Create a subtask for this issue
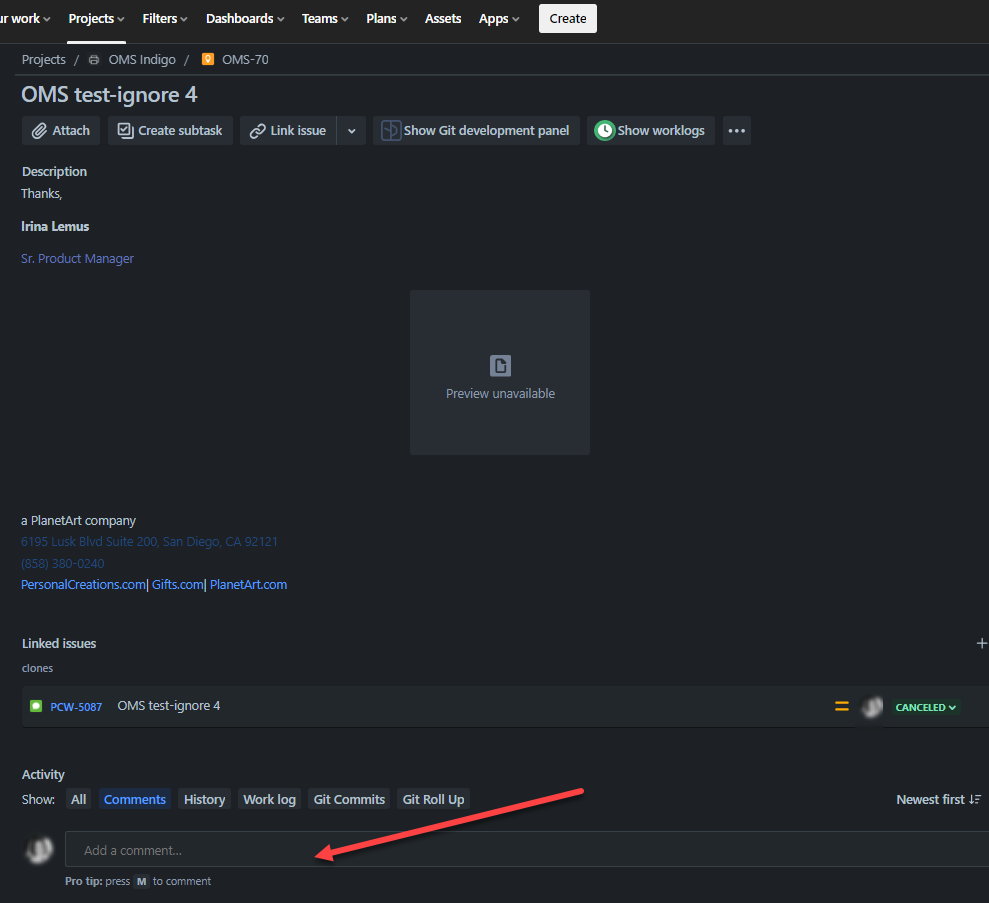The height and width of the screenshot is (903, 989). [170, 131]
